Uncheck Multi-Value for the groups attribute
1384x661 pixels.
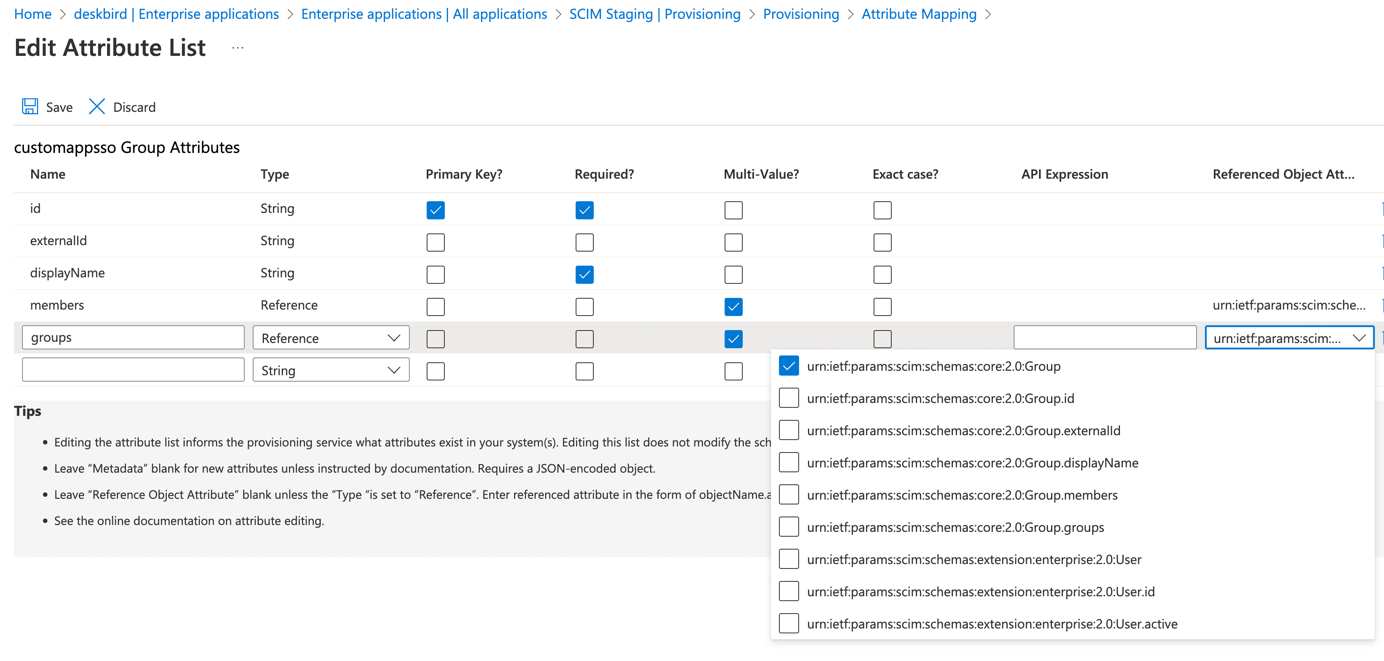(x=733, y=339)
